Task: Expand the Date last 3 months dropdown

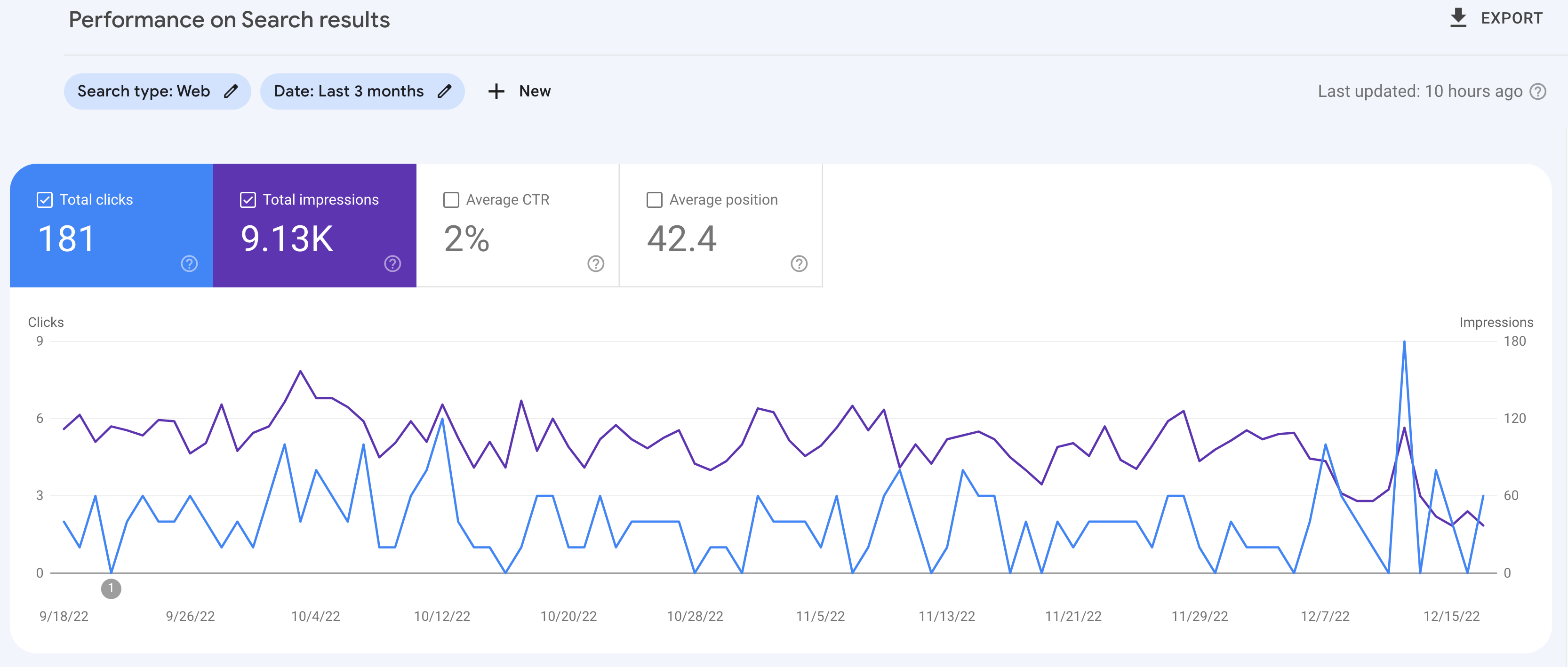Action: click(363, 91)
